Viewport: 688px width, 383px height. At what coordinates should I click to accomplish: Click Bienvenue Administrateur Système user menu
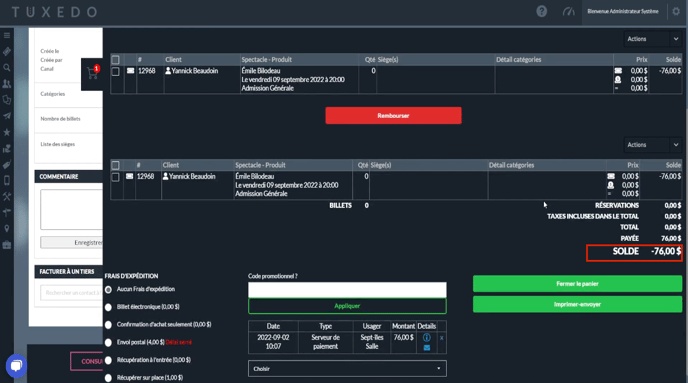pyautogui.click(x=623, y=11)
